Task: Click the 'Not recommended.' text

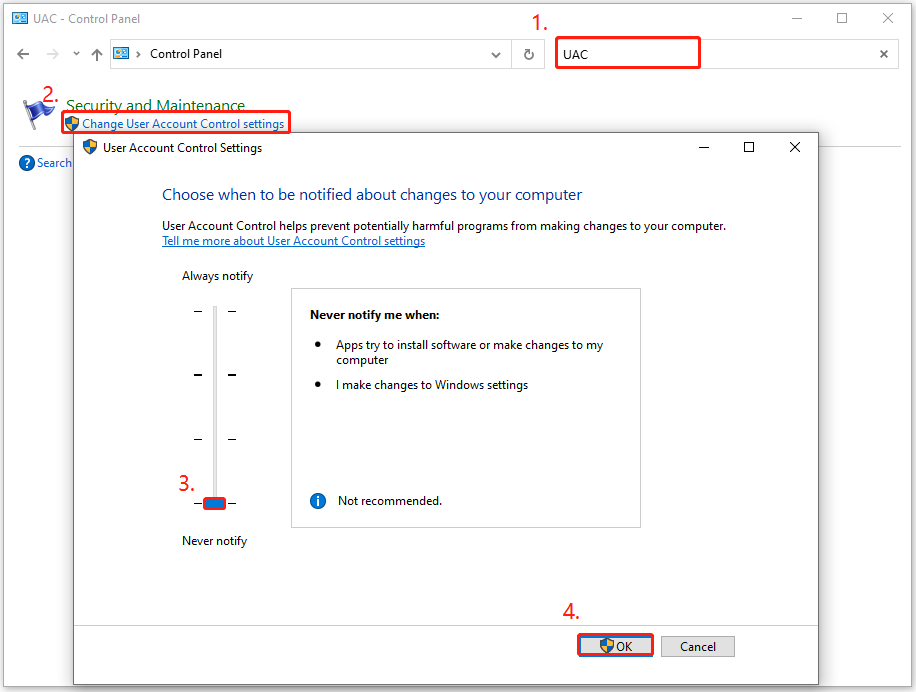Action: click(x=390, y=501)
